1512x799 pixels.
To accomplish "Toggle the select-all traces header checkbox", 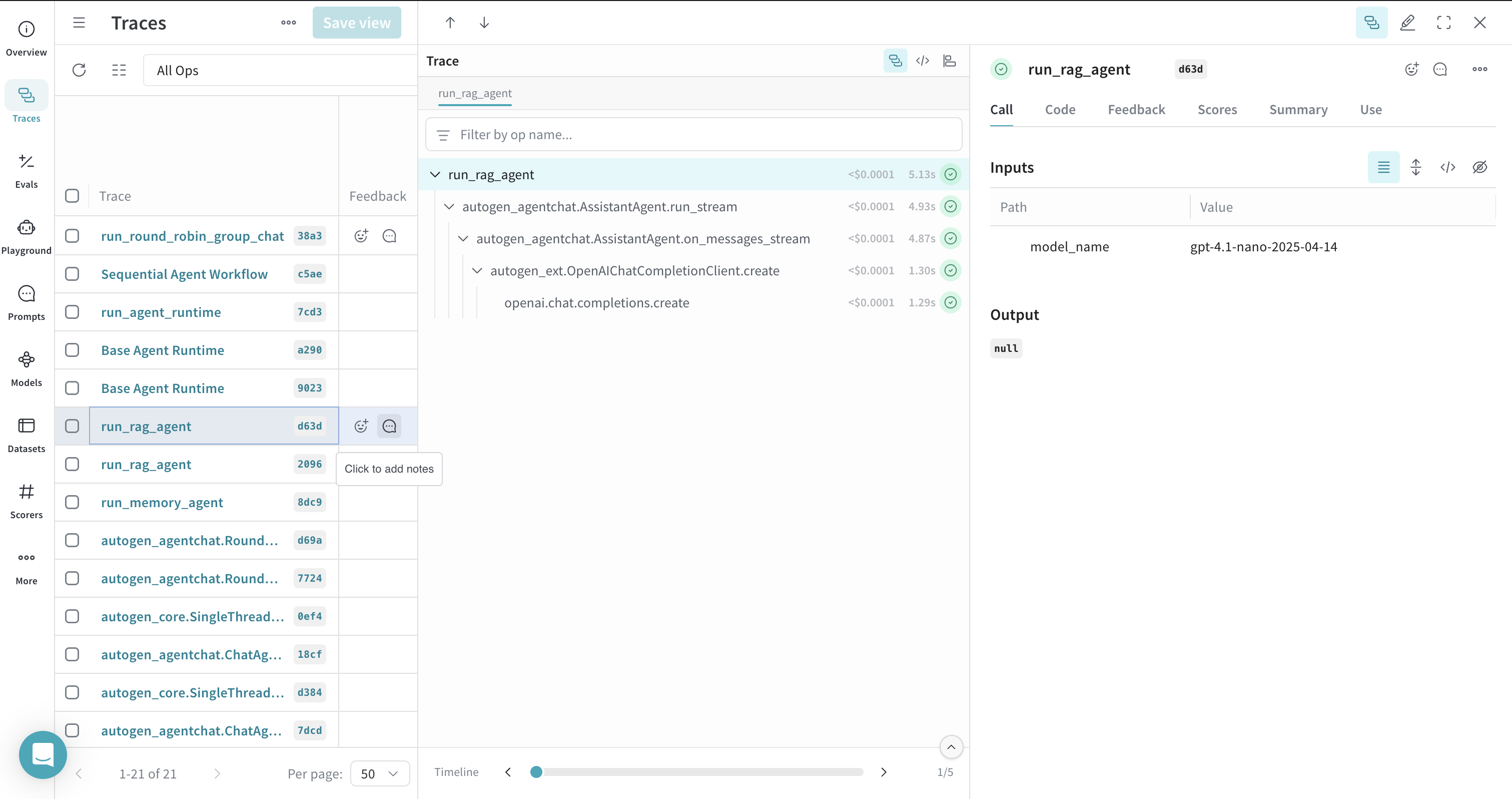I will coord(72,196).
